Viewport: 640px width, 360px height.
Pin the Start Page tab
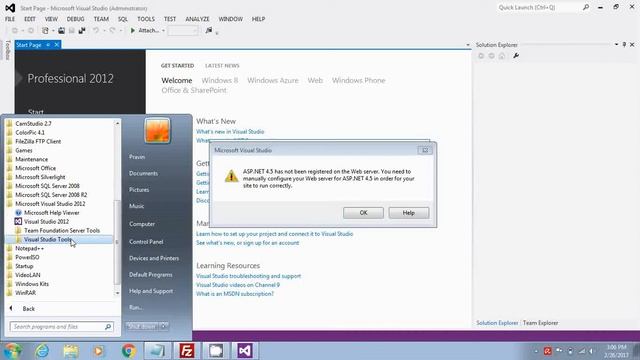[48, 45]
